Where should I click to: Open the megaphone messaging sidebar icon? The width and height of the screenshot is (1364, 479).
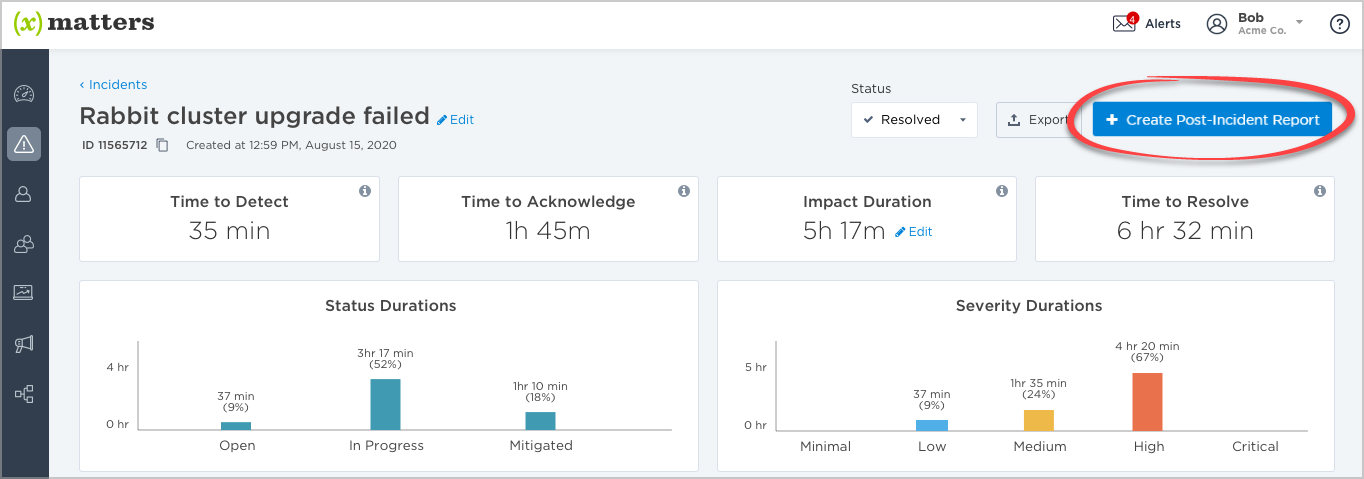[x=24, y=344]
